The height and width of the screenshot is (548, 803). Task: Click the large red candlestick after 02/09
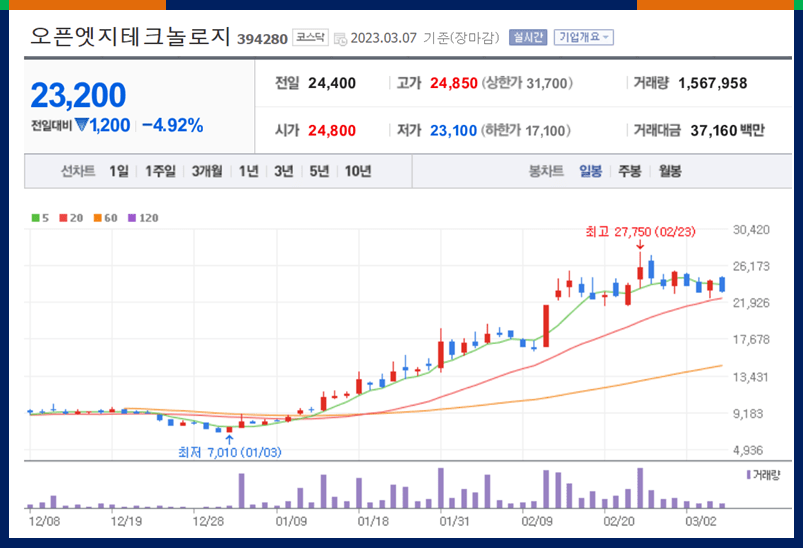pyautogui.click(x=546, y=326)
